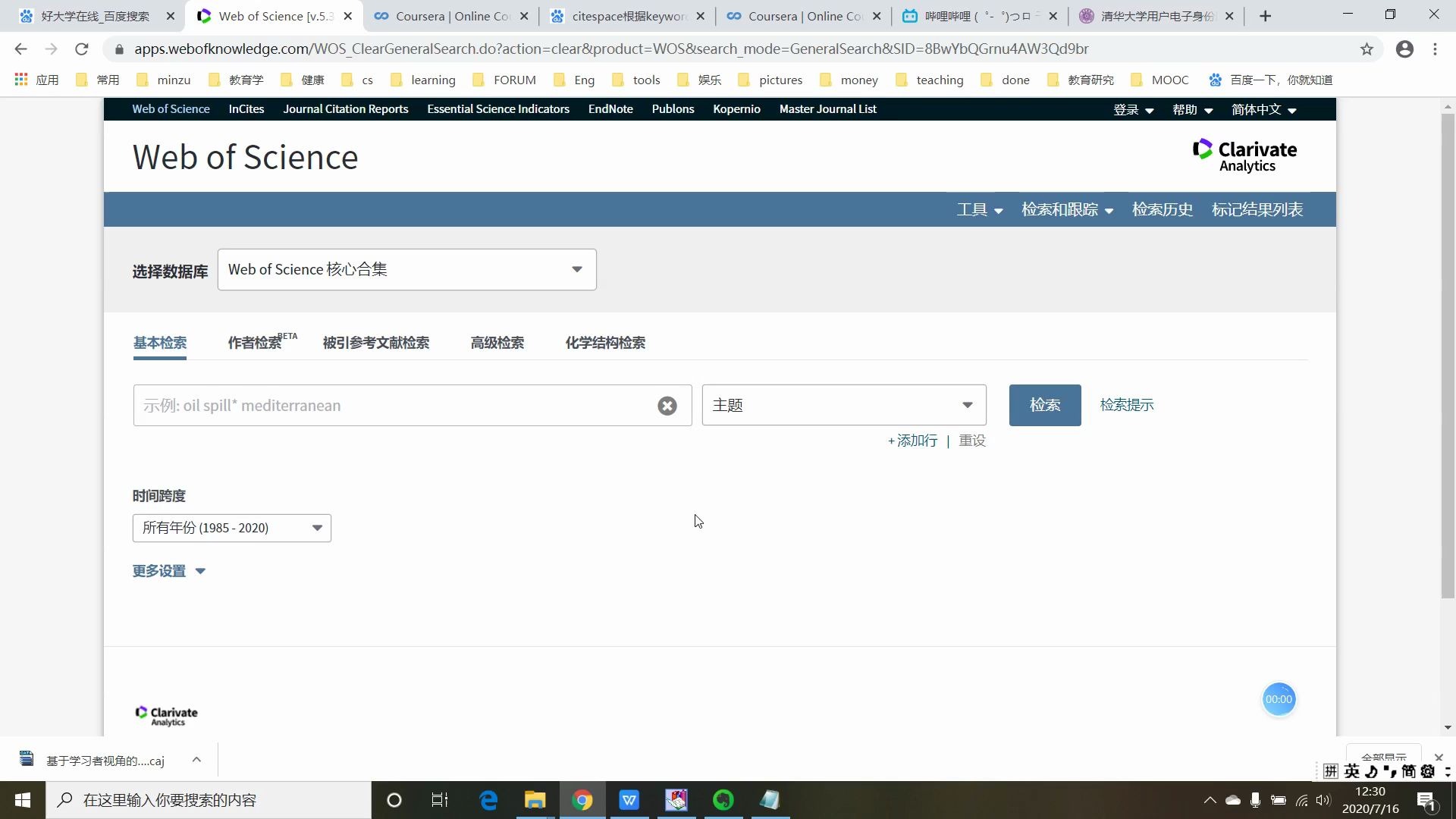The height and width of the screenshot is (819, 1456).
Task: Open the 'MOOC' bookmark folder
Action: [x=1159, y=80]
